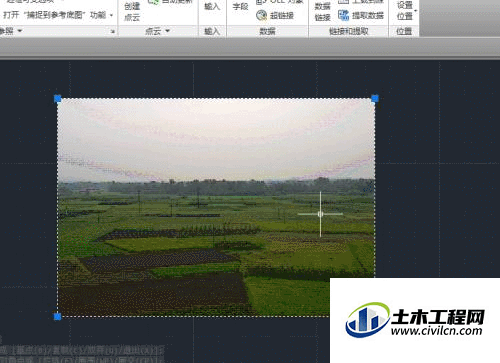
Task: Click the 数据链接 data link button
Action: click(323, 12)
